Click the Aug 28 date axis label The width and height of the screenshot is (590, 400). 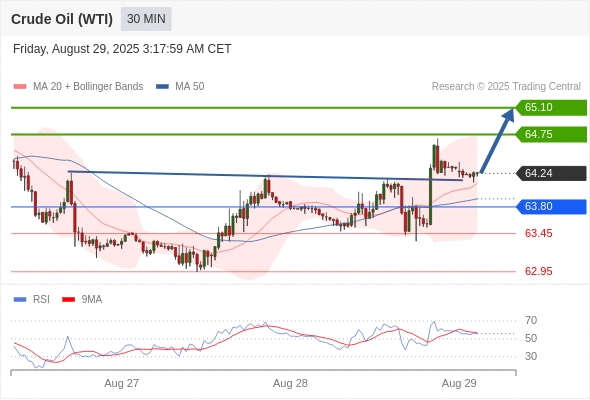[x=290, y=383]
